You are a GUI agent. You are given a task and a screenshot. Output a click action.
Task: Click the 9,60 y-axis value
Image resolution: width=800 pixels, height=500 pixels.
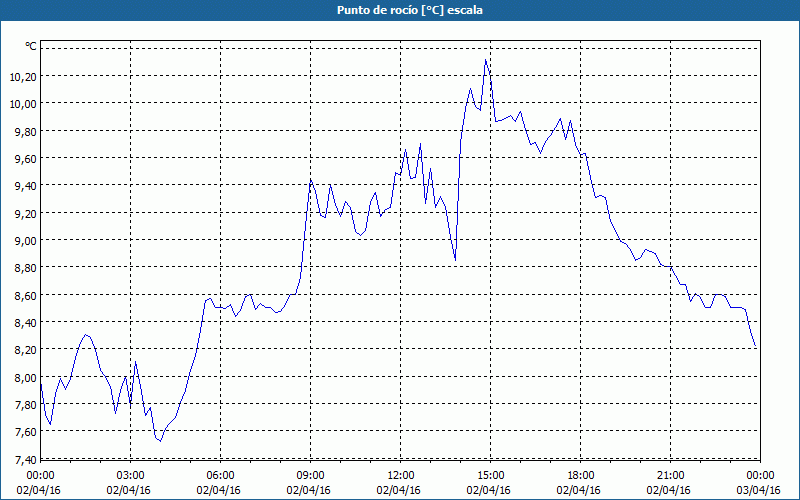(x=26, y=159)
